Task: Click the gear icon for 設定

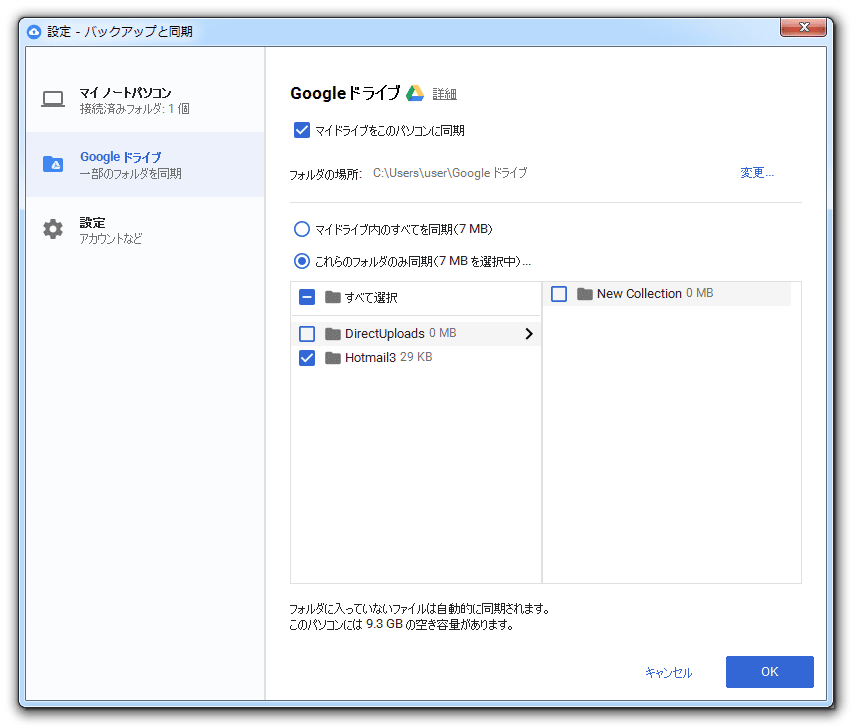Action: pyautogui.click(x=53, y=229)
